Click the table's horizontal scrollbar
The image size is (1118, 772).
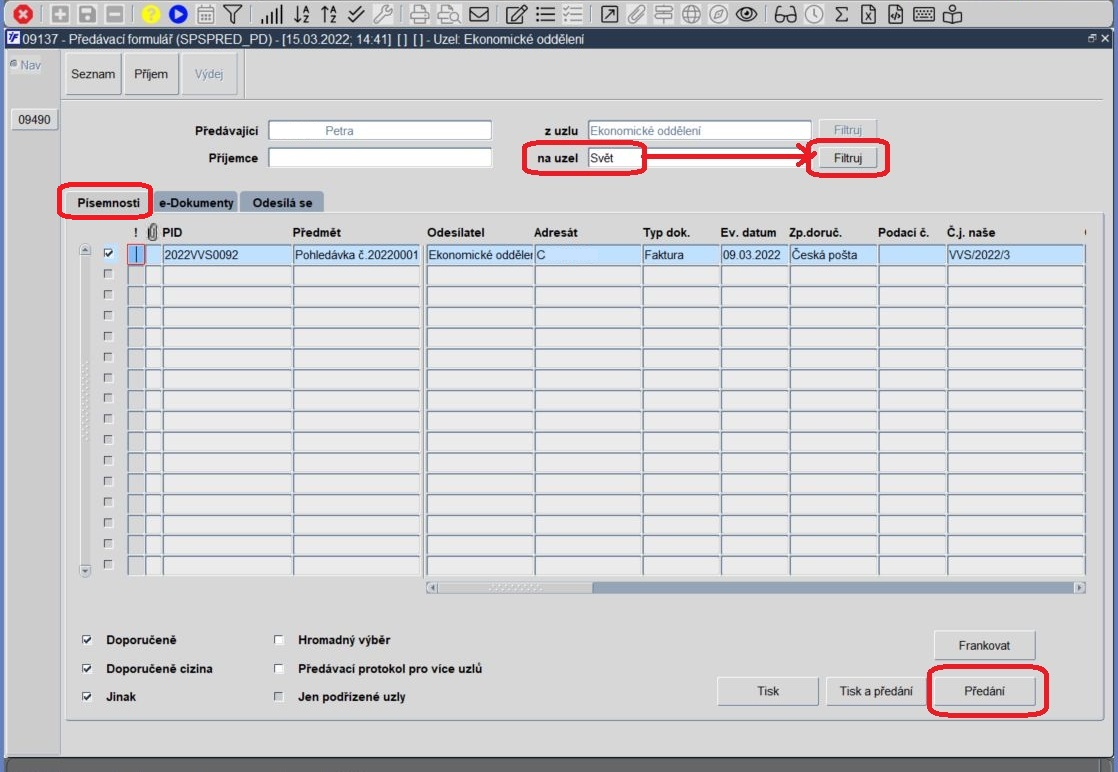point(756,587)
